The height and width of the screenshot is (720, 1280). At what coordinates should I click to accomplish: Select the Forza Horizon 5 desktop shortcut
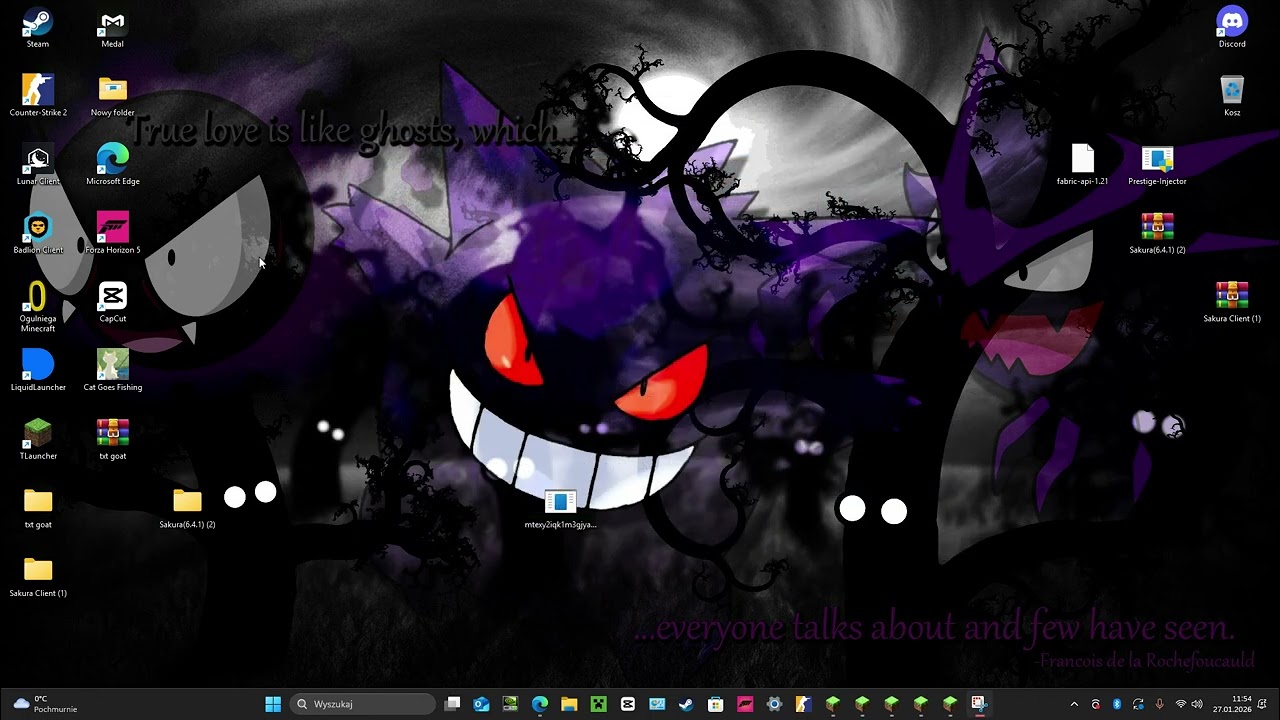[113, 234]
